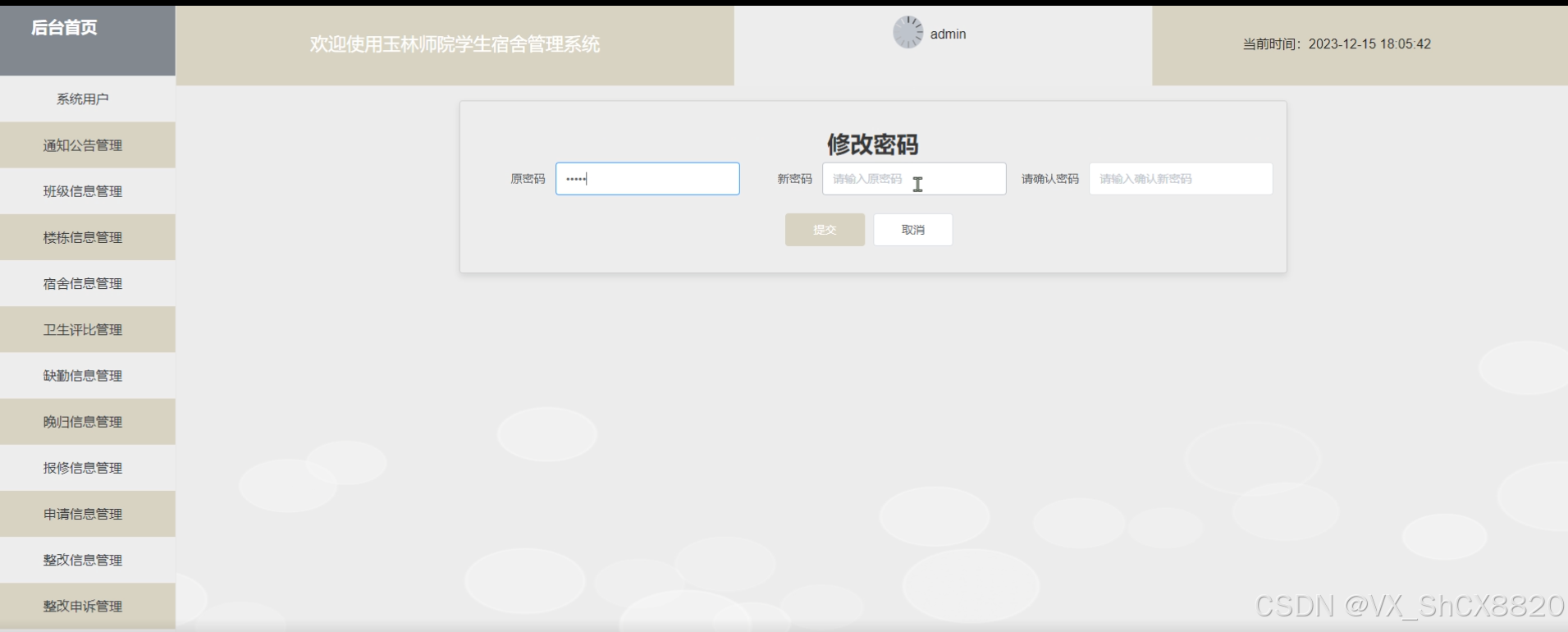Click the welcome banner 欢迎使用玉林师院学生宿舍管理系统

[455, 44]
